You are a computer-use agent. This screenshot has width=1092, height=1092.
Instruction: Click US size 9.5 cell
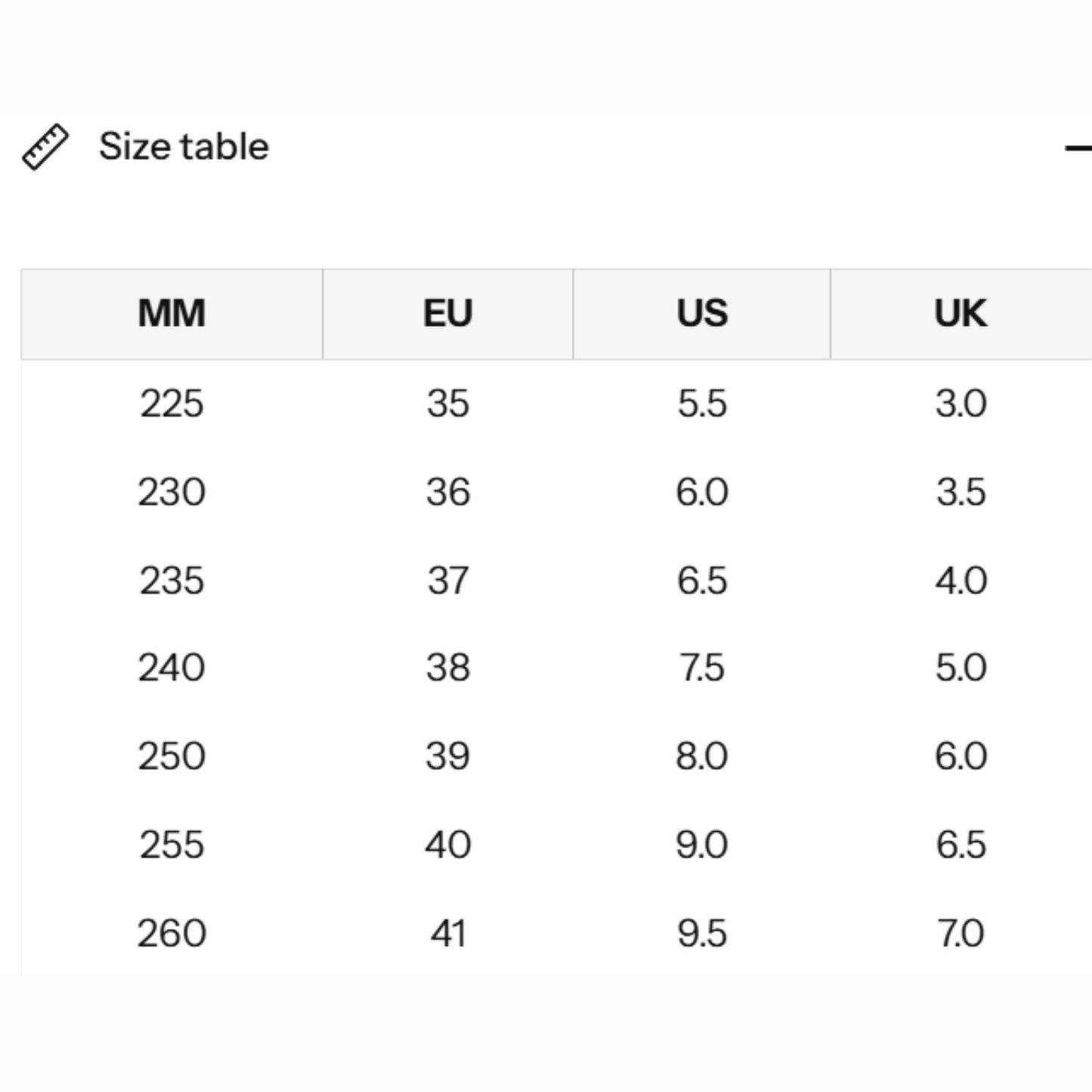(702, 933)
